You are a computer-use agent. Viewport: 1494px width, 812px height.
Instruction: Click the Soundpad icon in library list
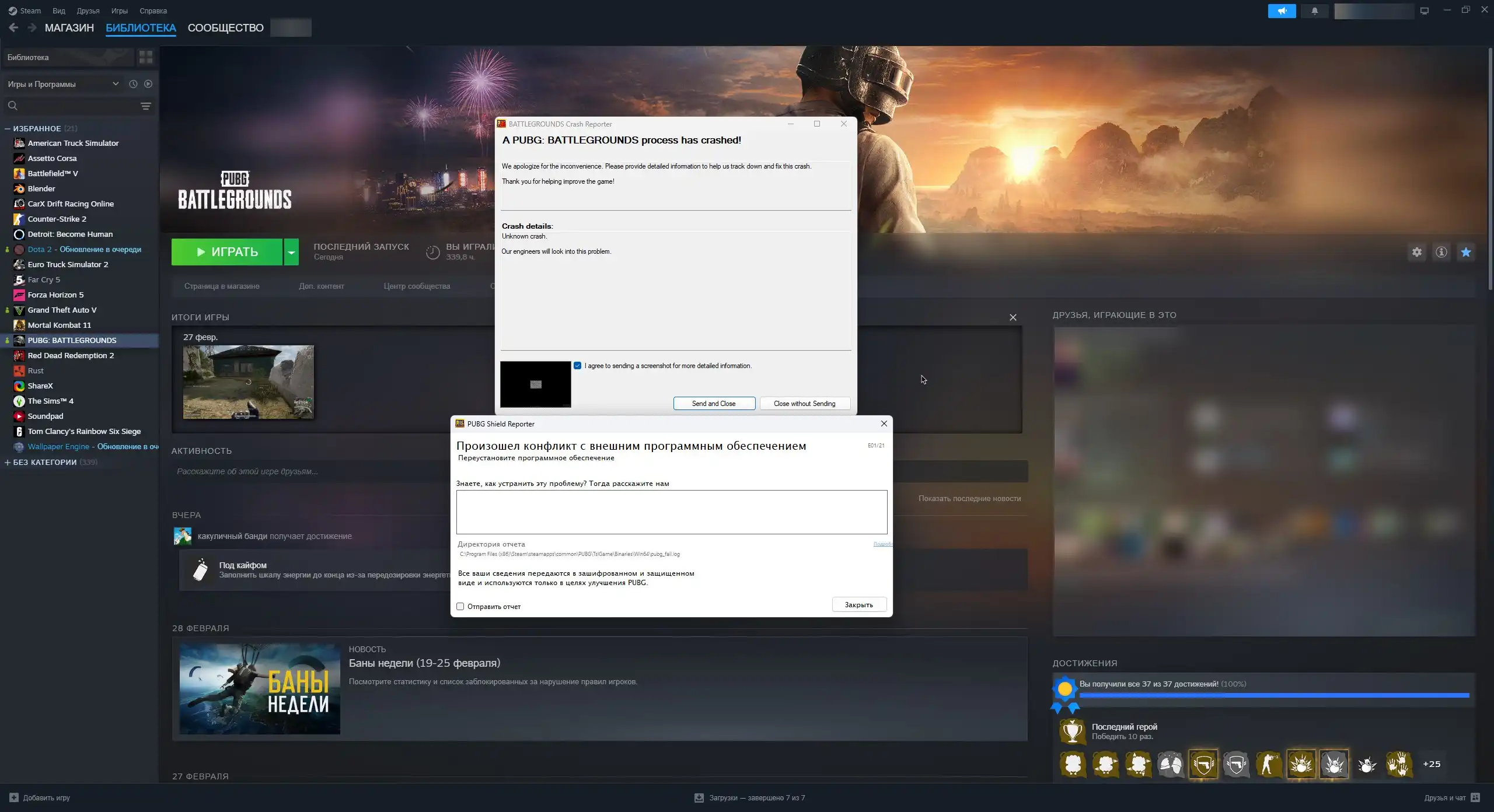[19, 416]
